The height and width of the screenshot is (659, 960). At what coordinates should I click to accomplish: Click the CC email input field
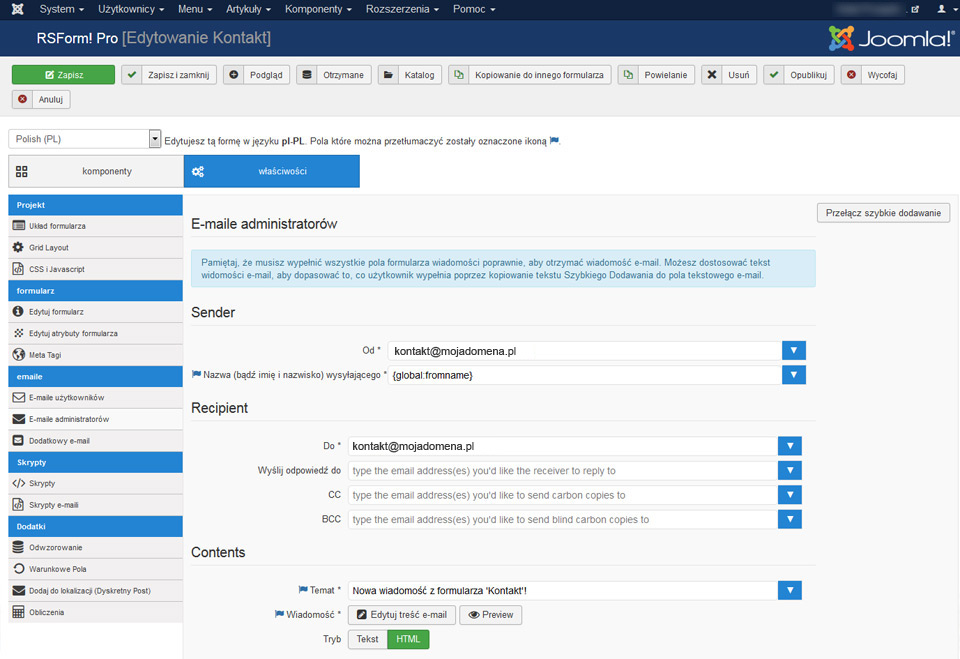[x=563, y=495]
